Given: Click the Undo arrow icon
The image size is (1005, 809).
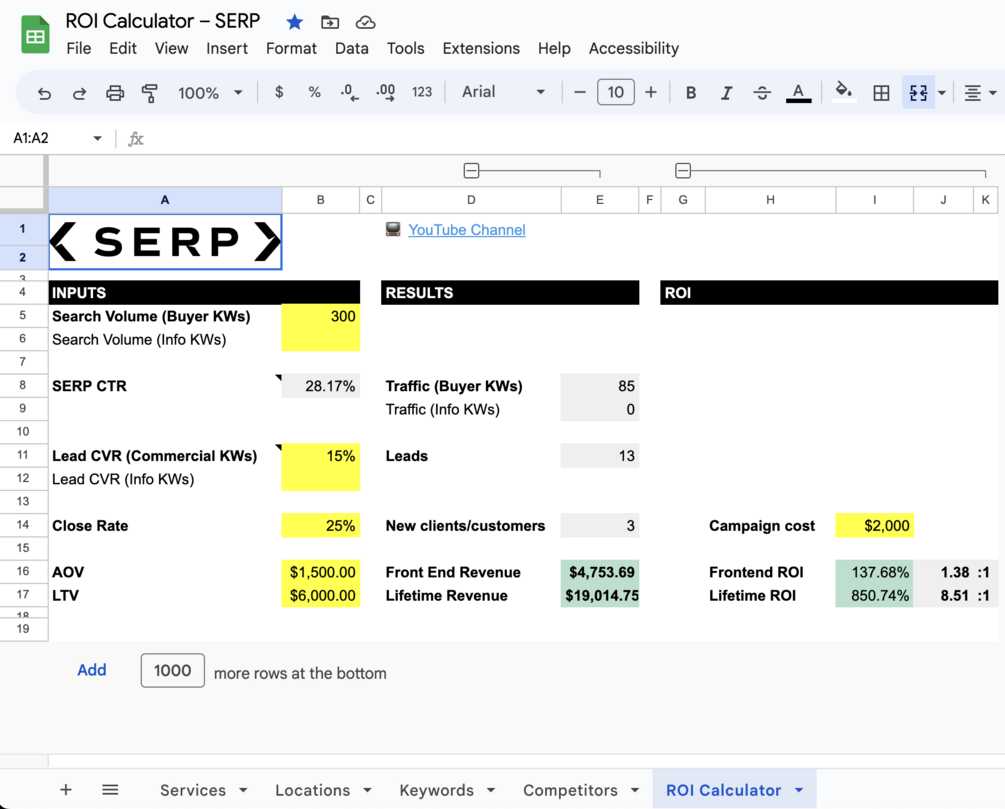Looking at the screenshot, I should [44, 94].
